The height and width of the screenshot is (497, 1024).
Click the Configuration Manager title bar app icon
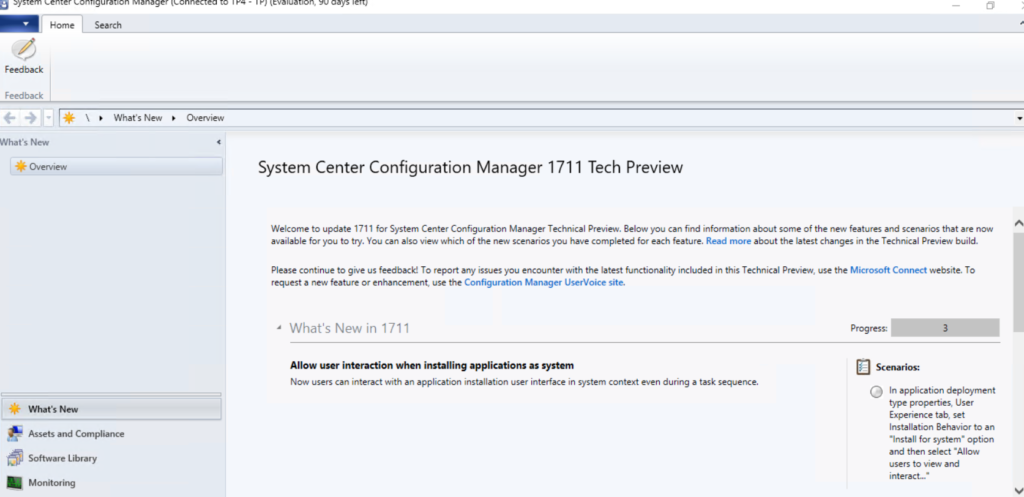coord(4,3)
